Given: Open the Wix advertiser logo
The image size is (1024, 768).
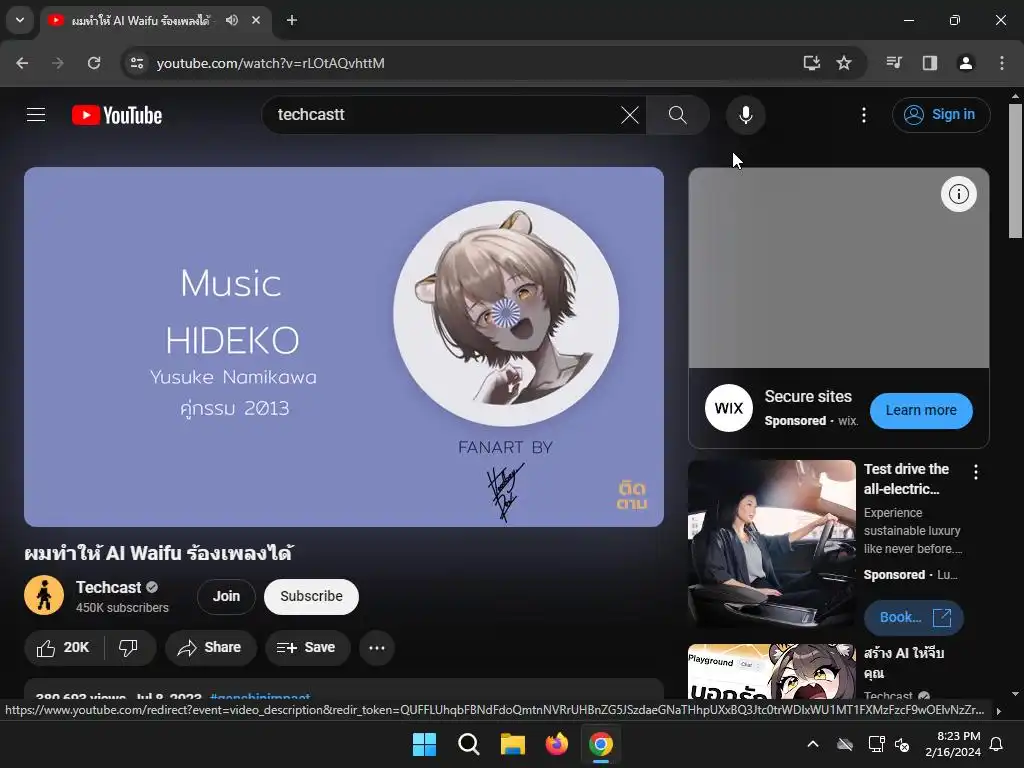Looking at the screenshot, I should (x=729, y=408).
